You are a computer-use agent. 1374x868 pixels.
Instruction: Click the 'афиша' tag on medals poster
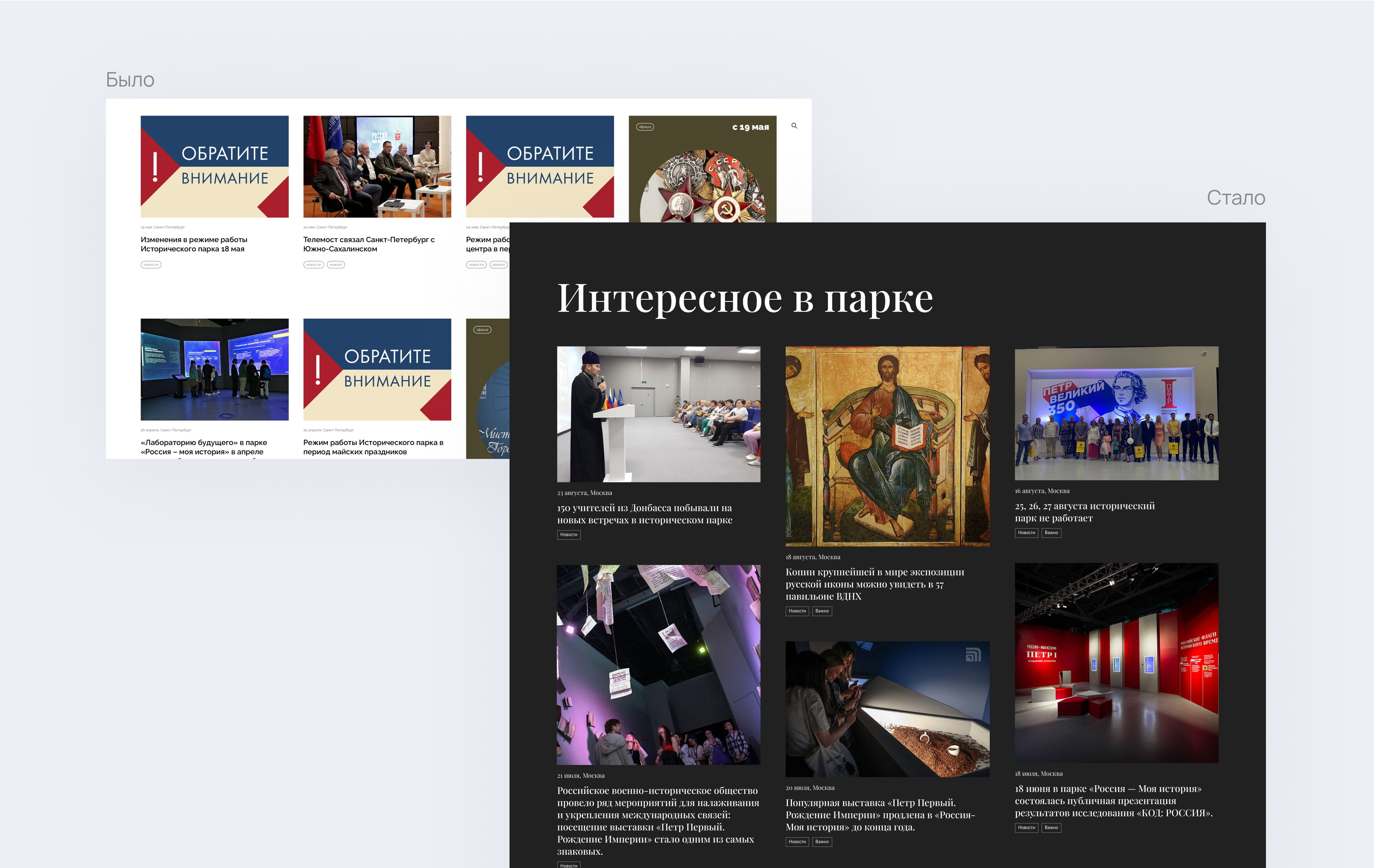pos(645,127)
